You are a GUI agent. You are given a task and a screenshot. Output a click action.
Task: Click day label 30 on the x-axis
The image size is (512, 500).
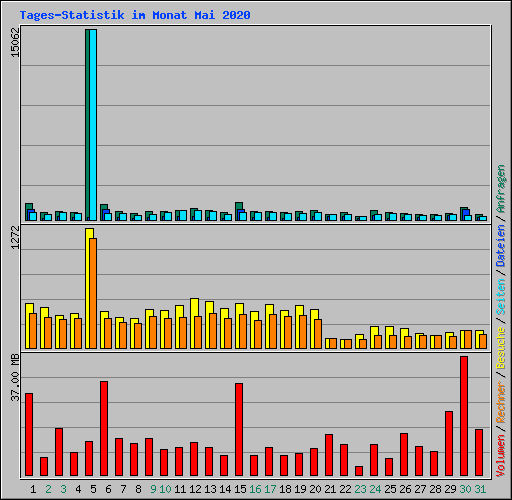(465, 489)
